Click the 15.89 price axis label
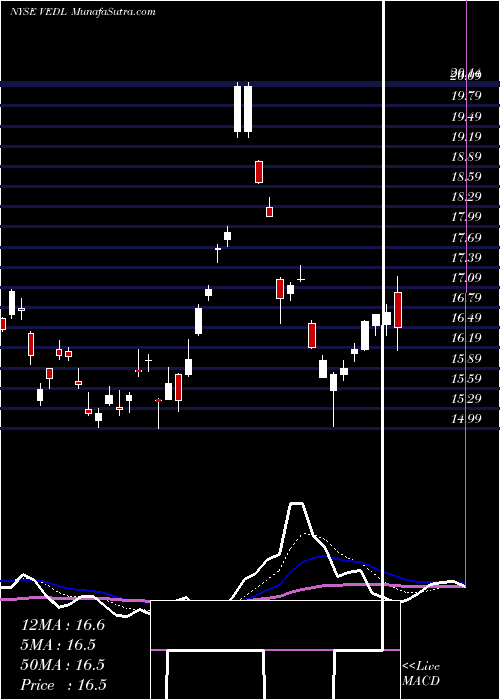The height and width of the screenshot is (700, 500). click(x=466, y=358)
